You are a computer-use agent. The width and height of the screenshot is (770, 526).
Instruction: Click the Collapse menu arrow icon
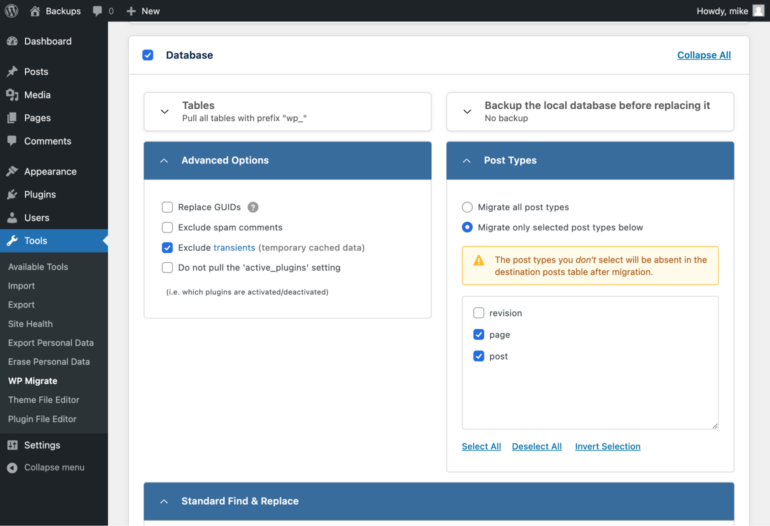[x=12, y=468]
